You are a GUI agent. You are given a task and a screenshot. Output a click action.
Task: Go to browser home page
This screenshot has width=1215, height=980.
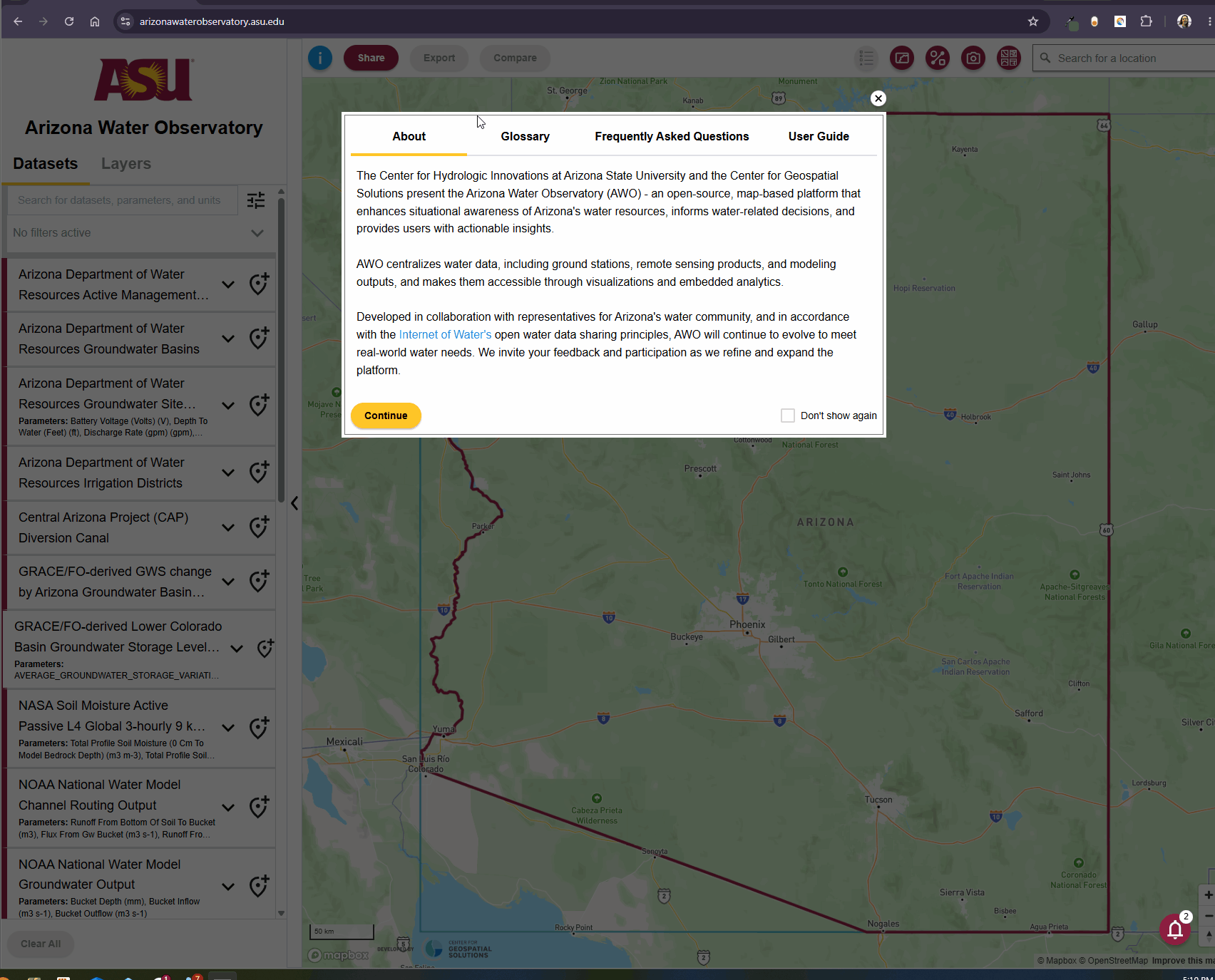click(x=95, y=21)
